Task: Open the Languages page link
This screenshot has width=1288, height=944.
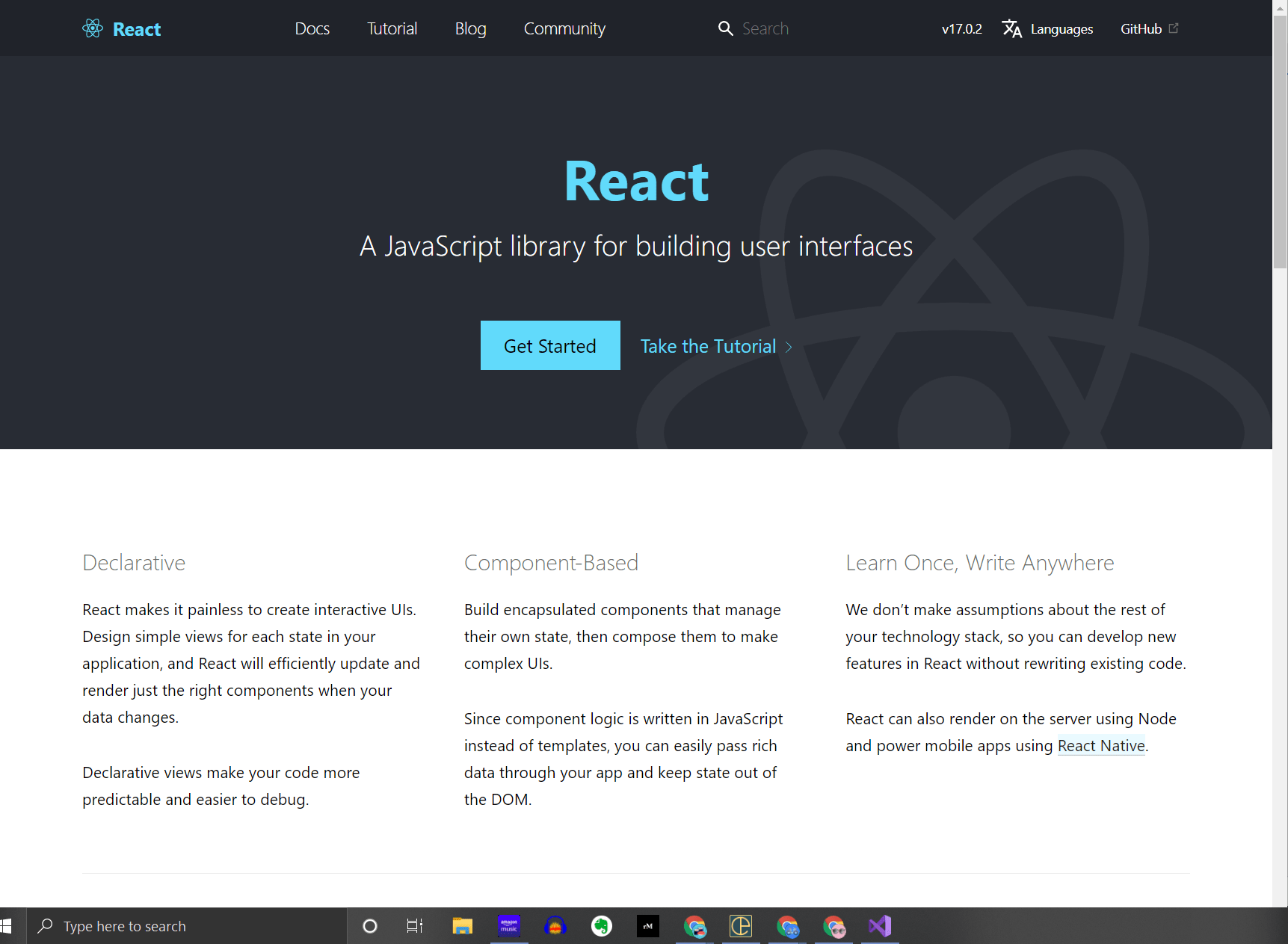Action: pos(1061,29)
